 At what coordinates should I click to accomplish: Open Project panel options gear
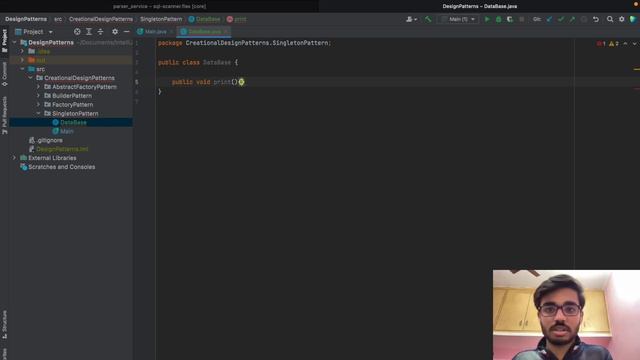pos(115,31)
